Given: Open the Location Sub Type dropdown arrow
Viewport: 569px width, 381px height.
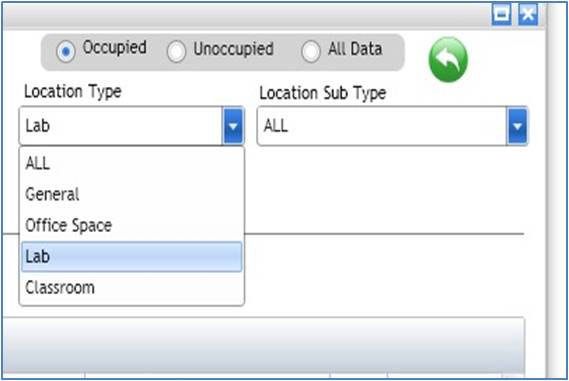Looking at the screenshot, I should coord(517,126).
